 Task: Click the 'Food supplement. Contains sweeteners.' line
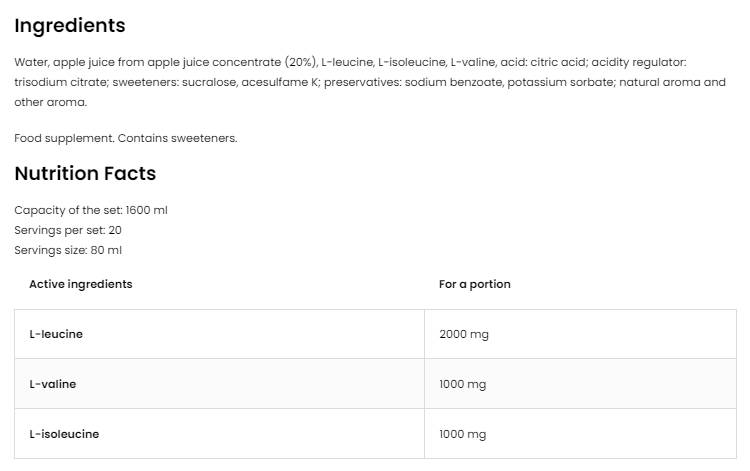(126, 138)
